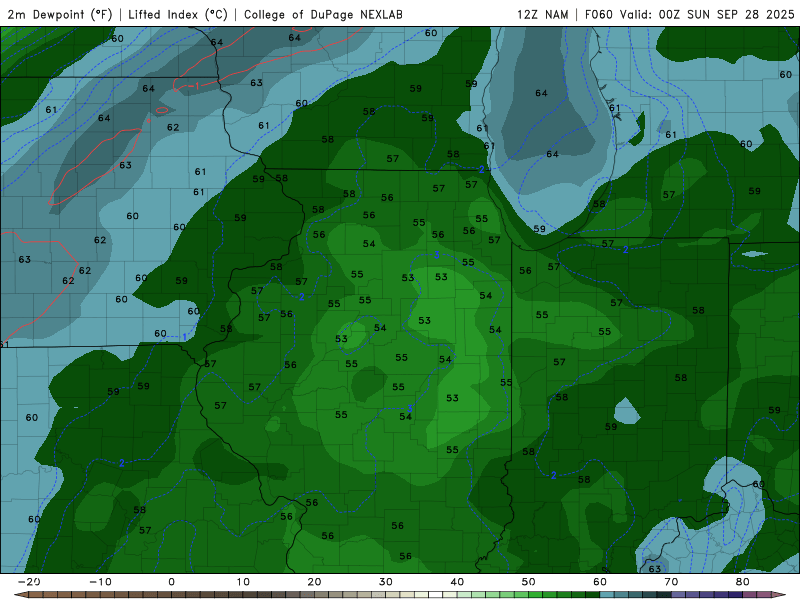Viewport: 800px width, 600px height.
Task: Click the "70" label on color scale
Action: point(671,582)
